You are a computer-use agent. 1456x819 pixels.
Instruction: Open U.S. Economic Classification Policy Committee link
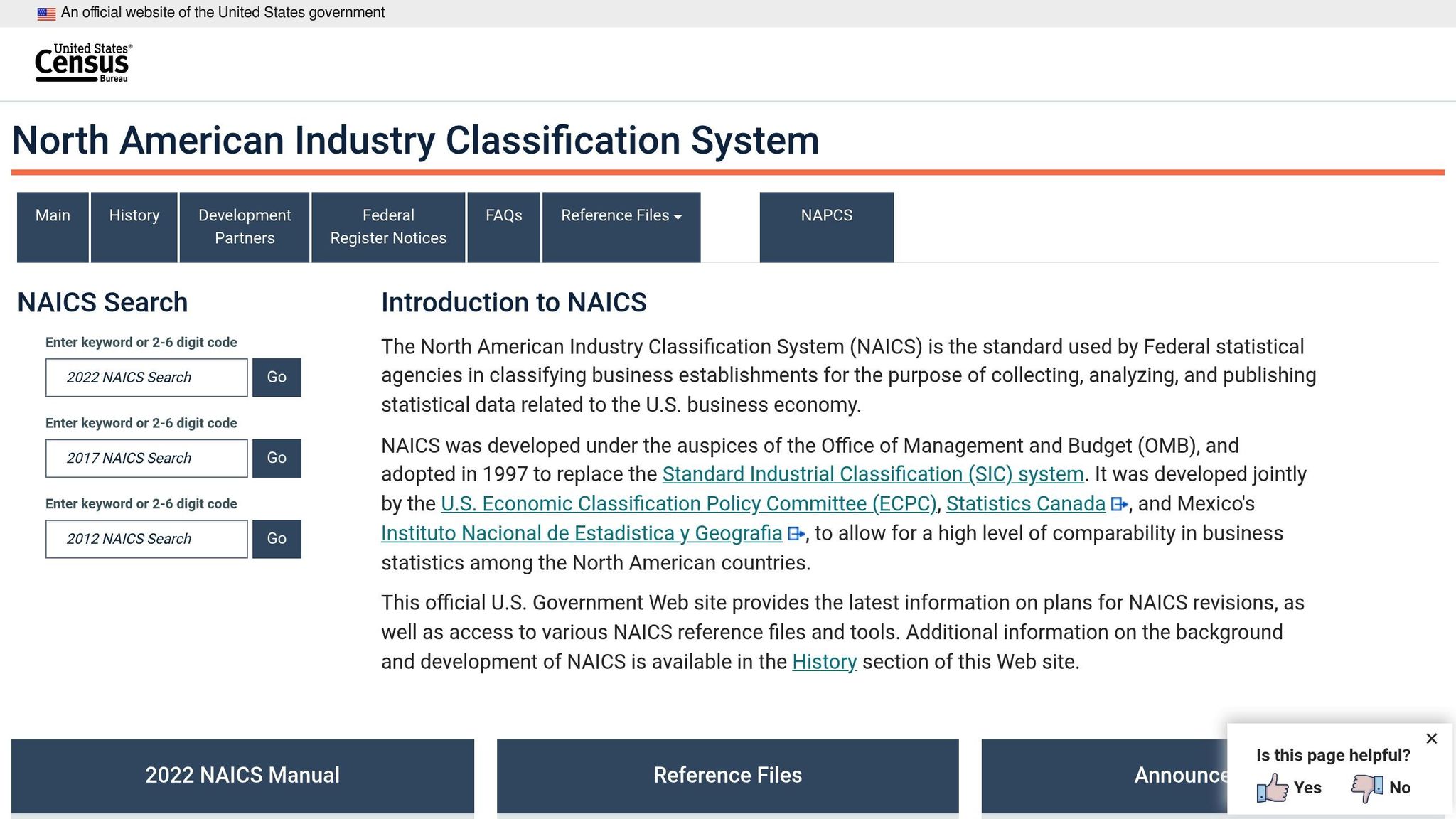click(x=688, y=504)
